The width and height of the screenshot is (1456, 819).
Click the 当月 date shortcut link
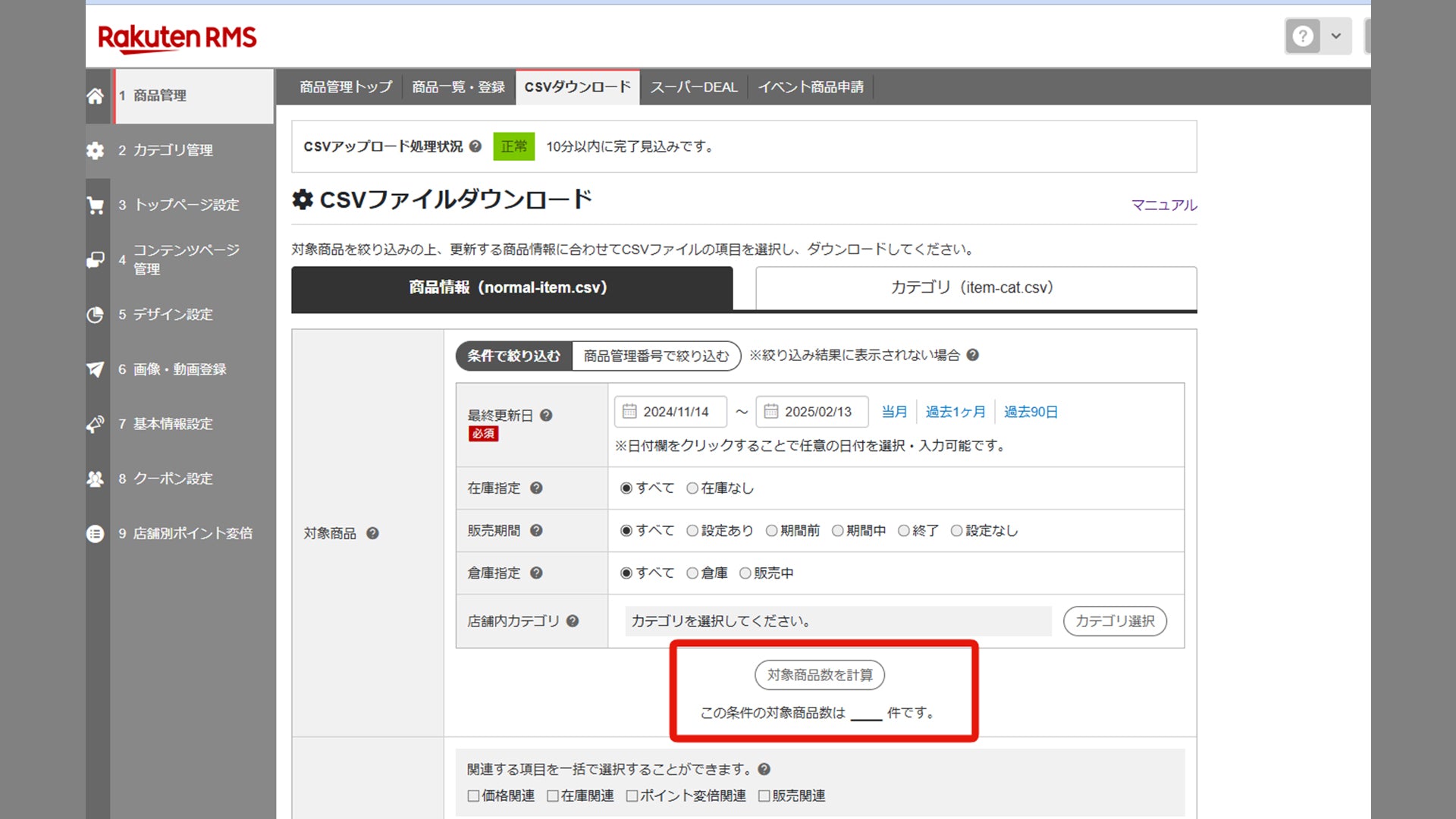[x=894, y=412]
